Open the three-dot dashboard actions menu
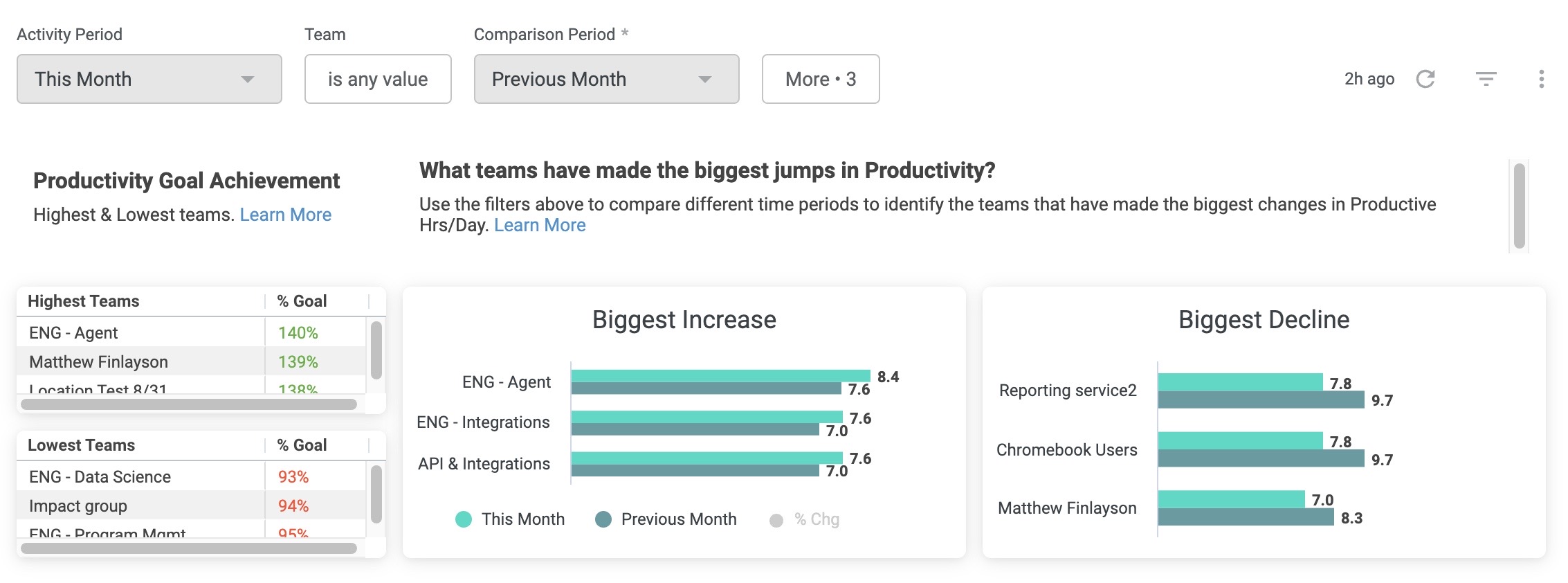 pyautogui.click(x=1541, y=79)
